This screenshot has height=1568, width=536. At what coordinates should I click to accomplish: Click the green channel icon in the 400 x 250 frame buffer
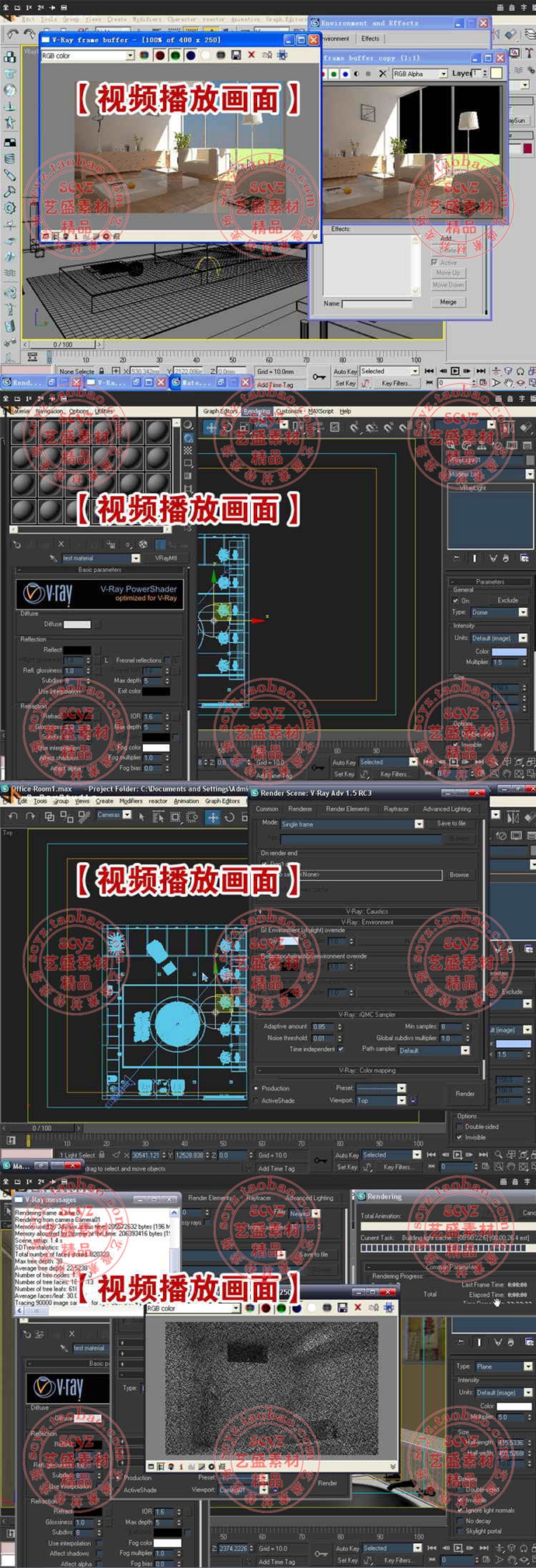pyautogui.click(x=175, y=55)
